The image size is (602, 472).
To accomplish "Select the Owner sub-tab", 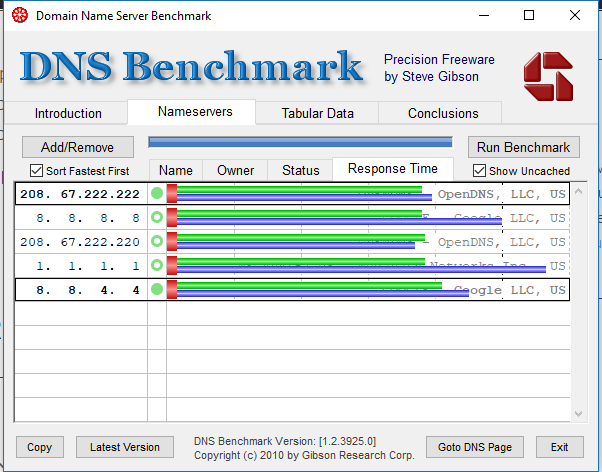I will pyautogui.click(x=235, y=170).
